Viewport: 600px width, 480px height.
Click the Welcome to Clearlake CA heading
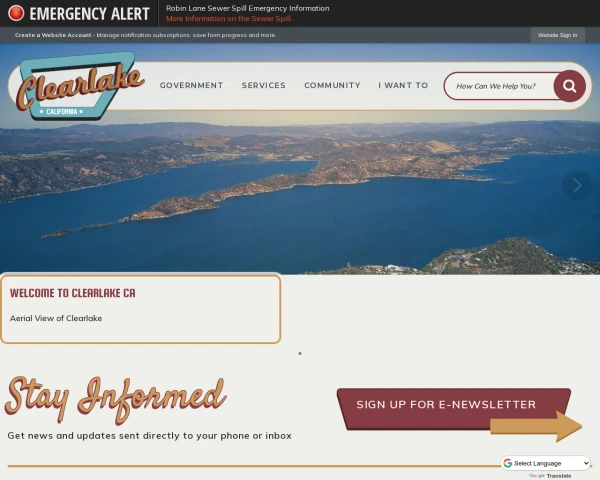tap(72, 293)
